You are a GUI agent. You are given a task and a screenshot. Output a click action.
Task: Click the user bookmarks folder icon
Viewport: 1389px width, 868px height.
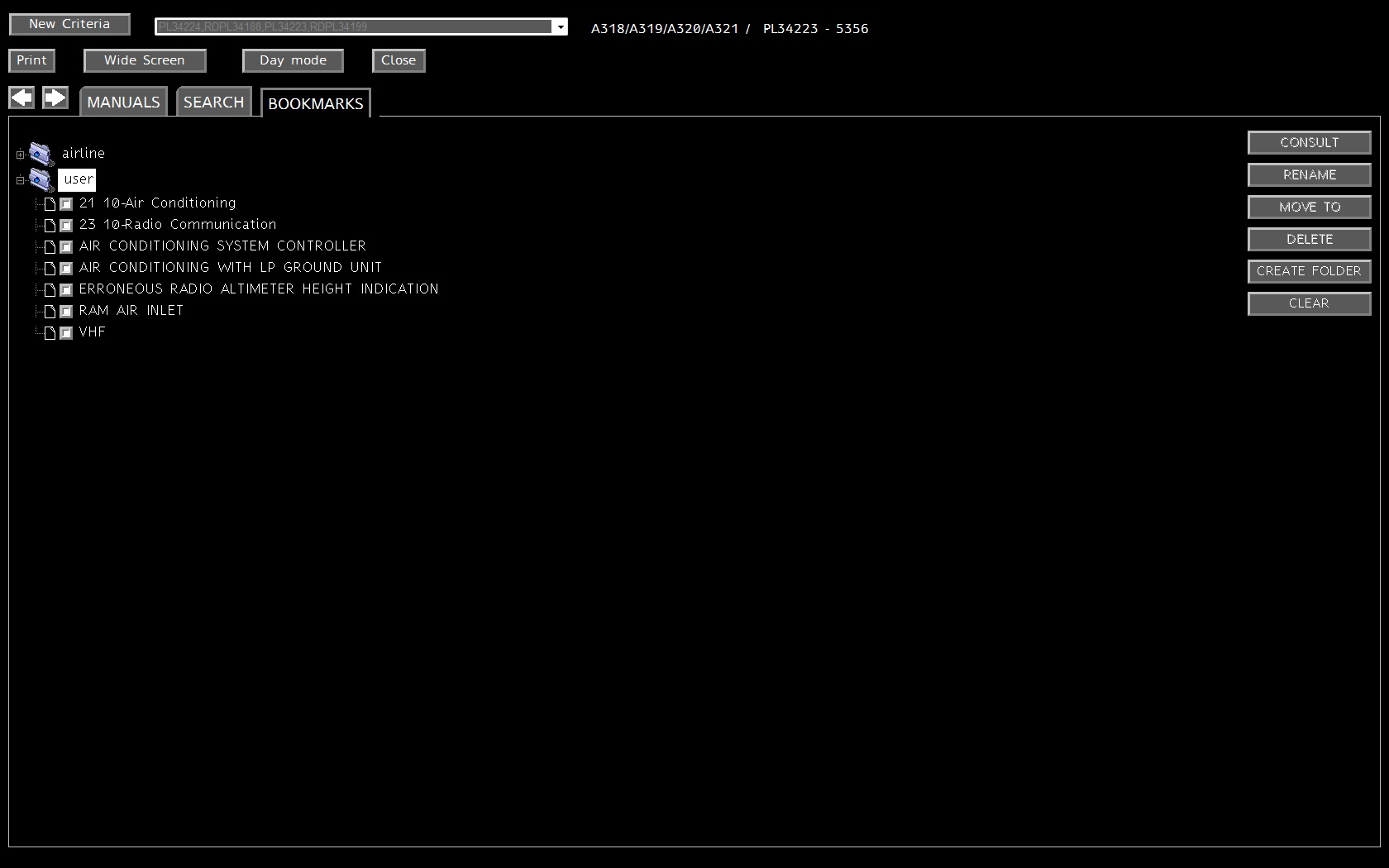(x=41, y=179)
